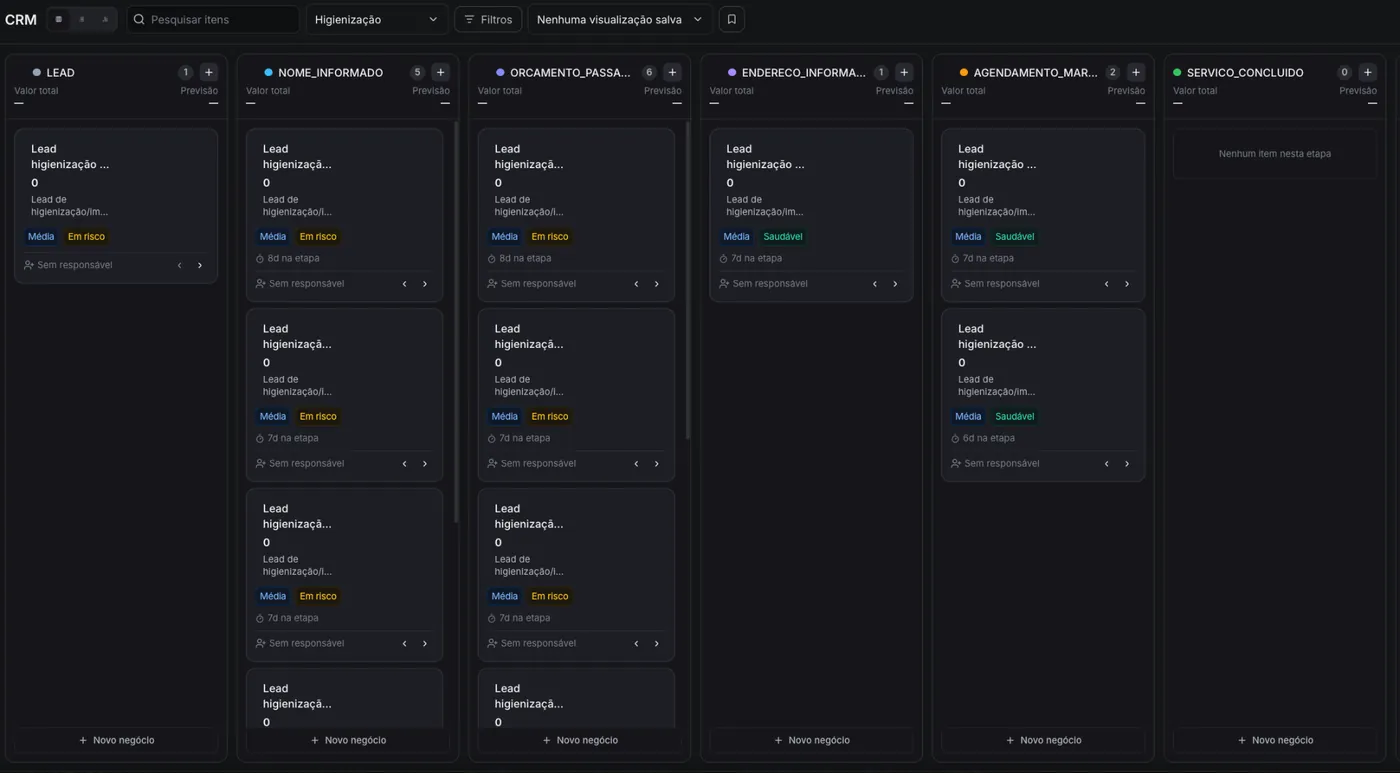
Task: Click the plus icon in ENDERECO_INFORMA... header
Action: point(904,72)
